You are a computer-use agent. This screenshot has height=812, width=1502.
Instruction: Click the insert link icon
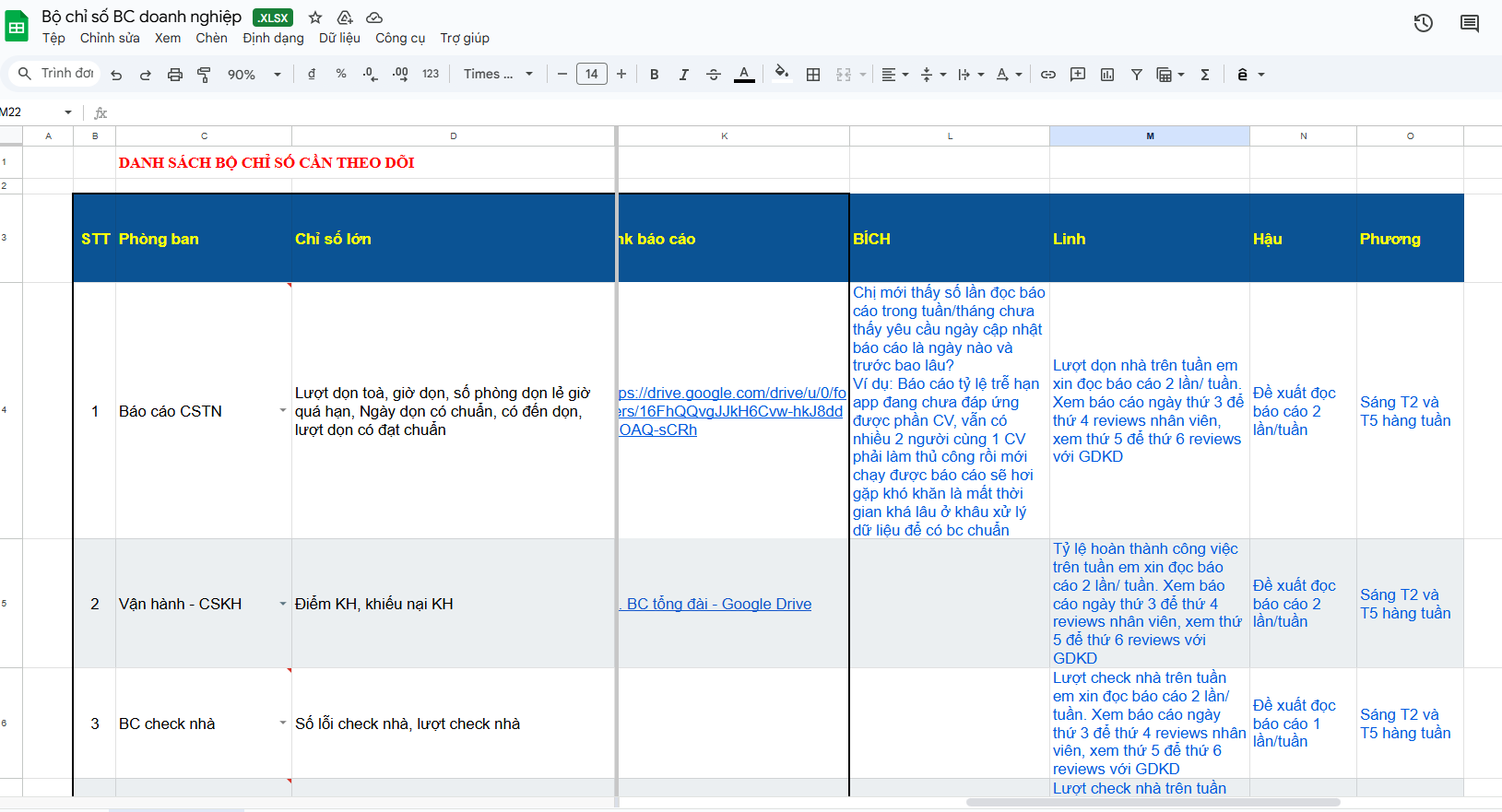(1048, 75)
